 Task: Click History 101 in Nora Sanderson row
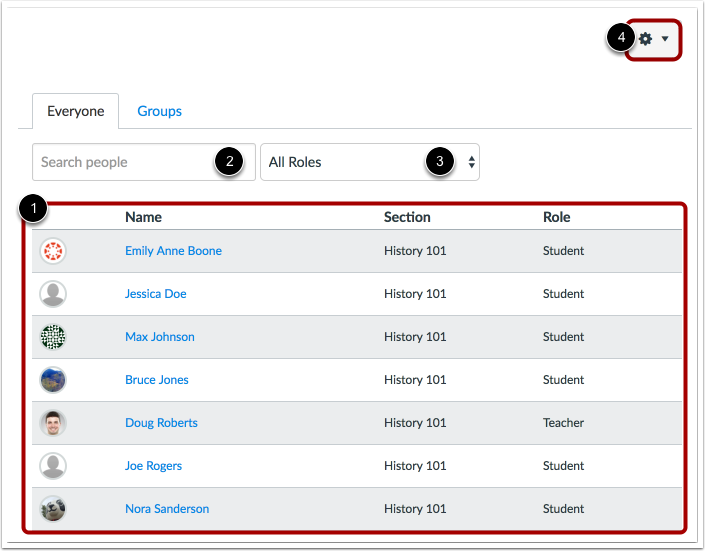[x=415, y=509]
